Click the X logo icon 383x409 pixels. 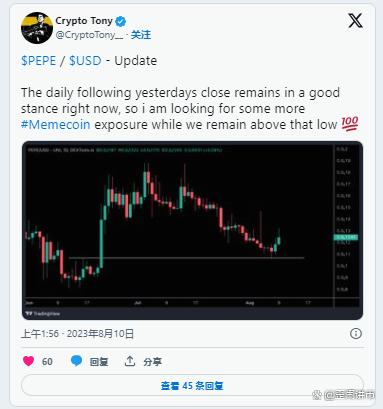(x=355, y=21)
